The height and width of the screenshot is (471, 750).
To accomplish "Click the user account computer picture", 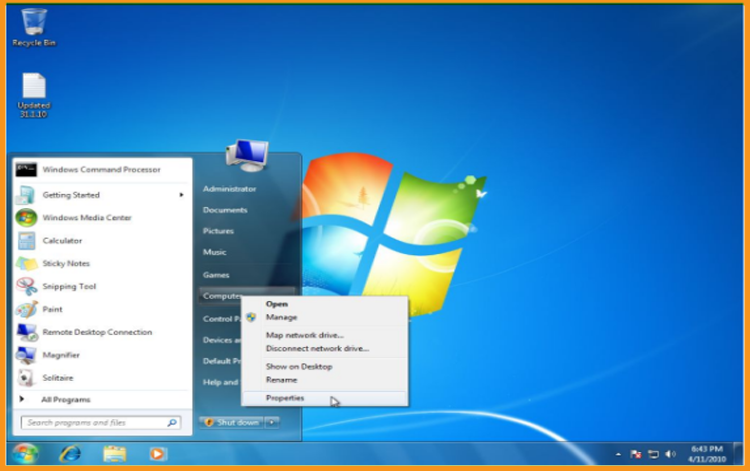I will 247,155.
